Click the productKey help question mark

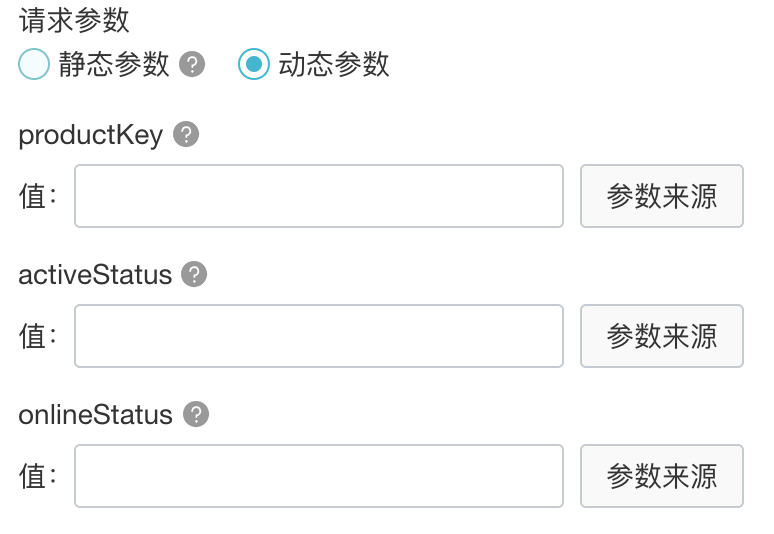(x=186, y=135)
